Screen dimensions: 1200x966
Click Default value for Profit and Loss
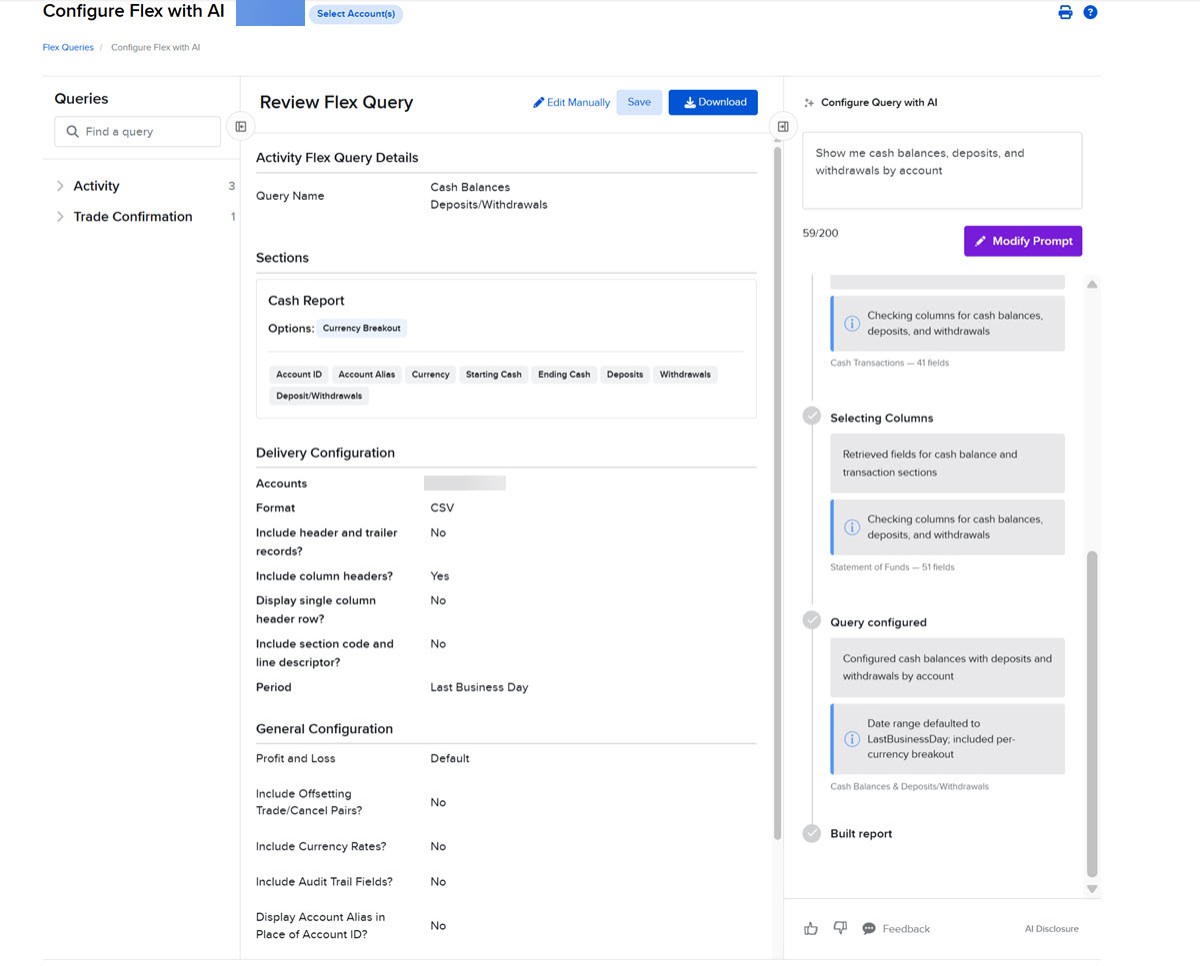tap(450, 758)
